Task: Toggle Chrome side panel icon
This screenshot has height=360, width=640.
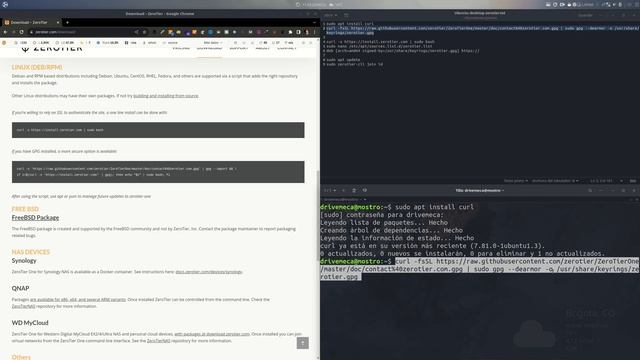Action: point(298,32)
